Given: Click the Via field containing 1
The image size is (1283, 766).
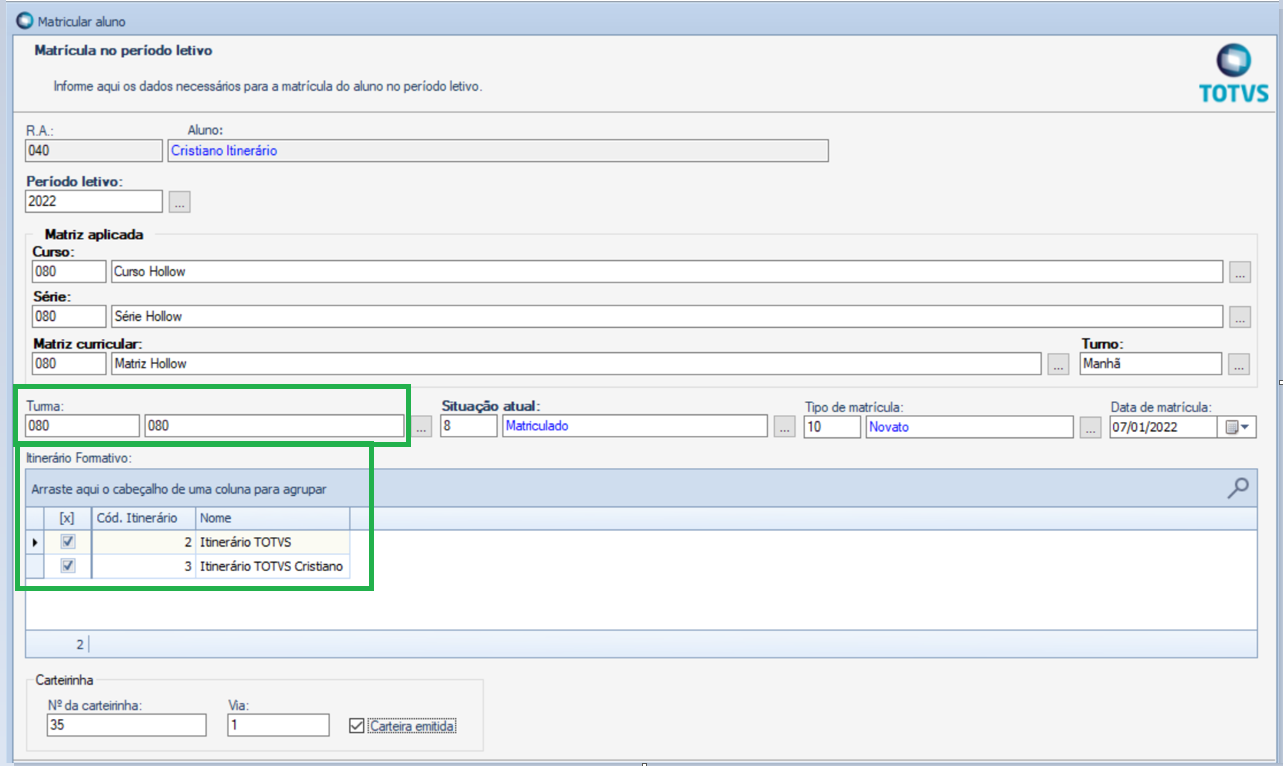Looking at the screenshot, I should pos(278,724).
